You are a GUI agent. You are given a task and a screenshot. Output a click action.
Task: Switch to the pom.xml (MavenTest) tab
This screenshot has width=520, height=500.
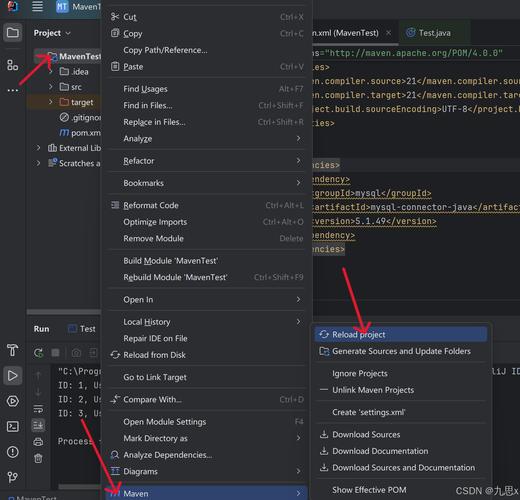(x=347, y=33)
